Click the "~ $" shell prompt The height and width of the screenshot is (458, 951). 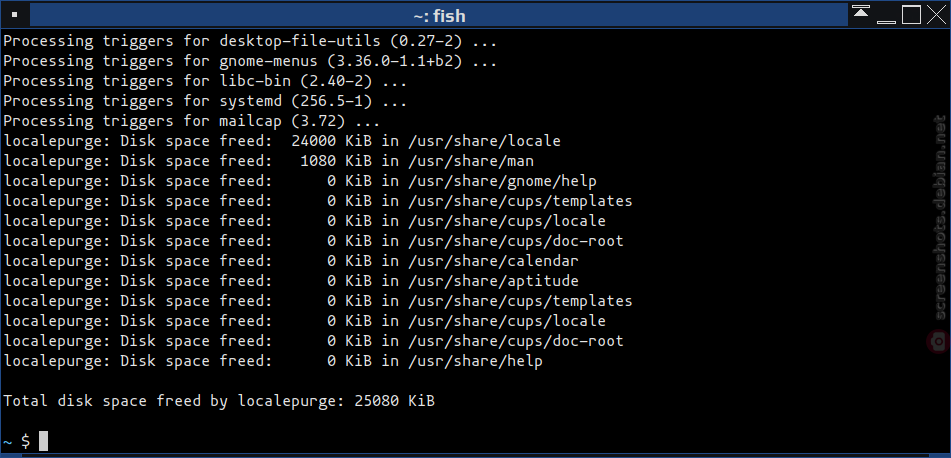point(16,441)
